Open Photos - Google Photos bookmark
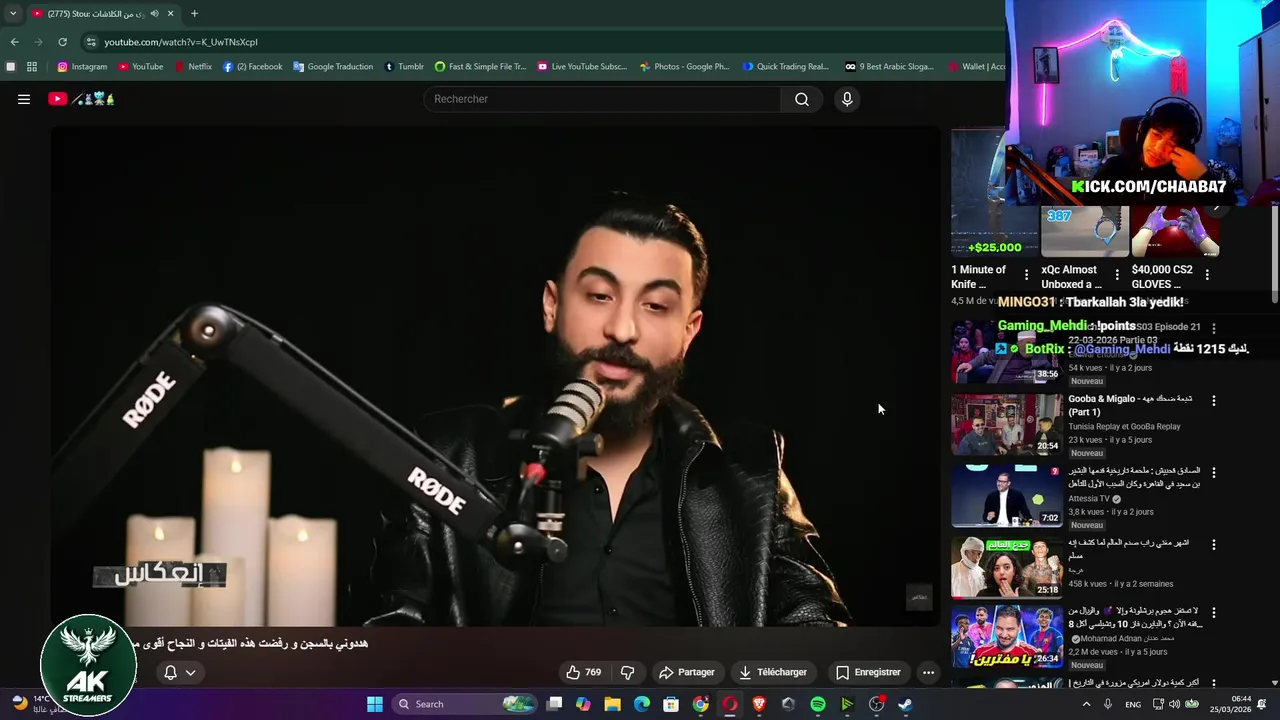Viewport: 1280px width, 720px height. pyautogui.click(x=684, y=67)
